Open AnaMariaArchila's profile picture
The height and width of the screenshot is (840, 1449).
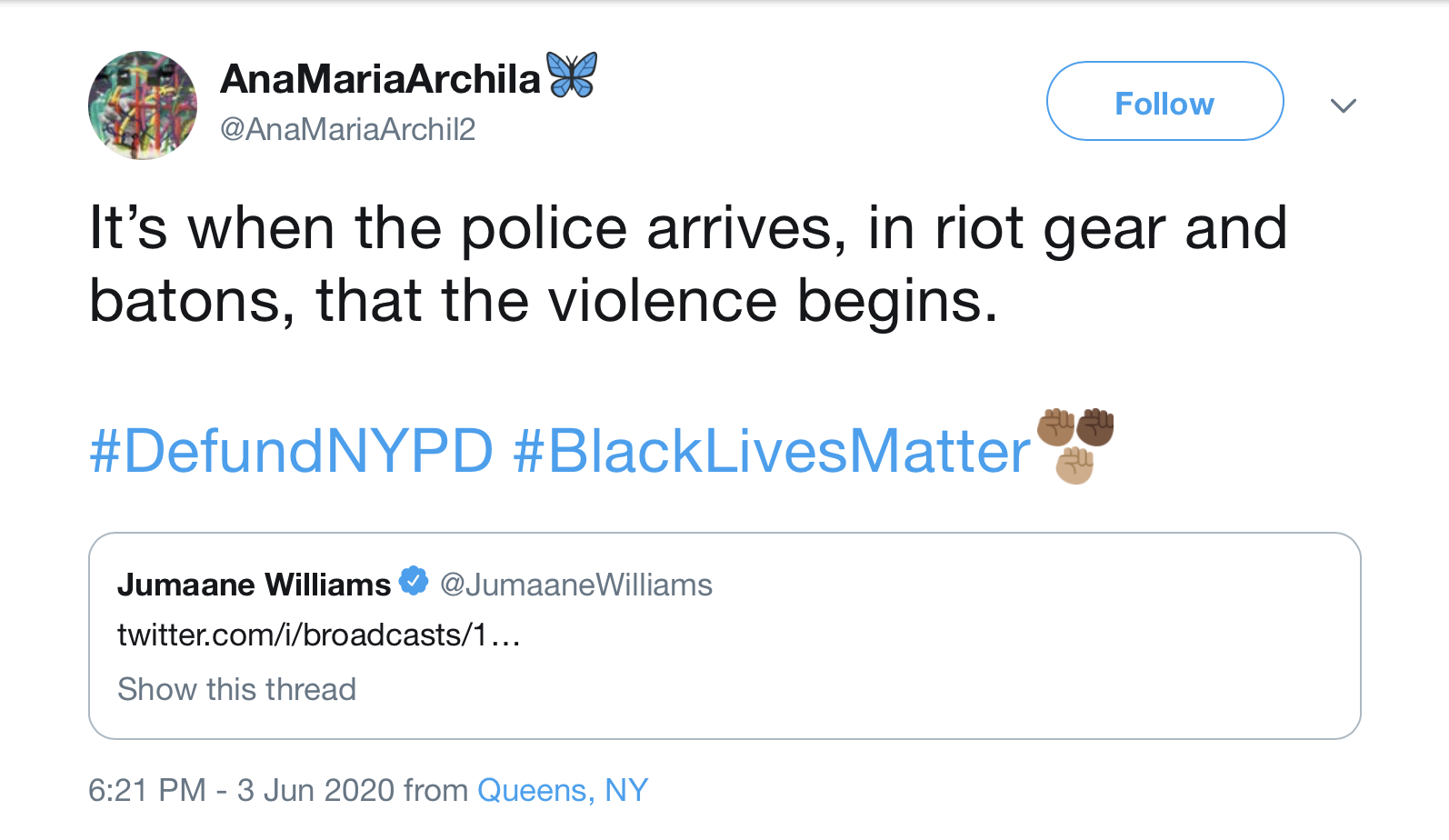pyautogui.click(x=143, y=105)
